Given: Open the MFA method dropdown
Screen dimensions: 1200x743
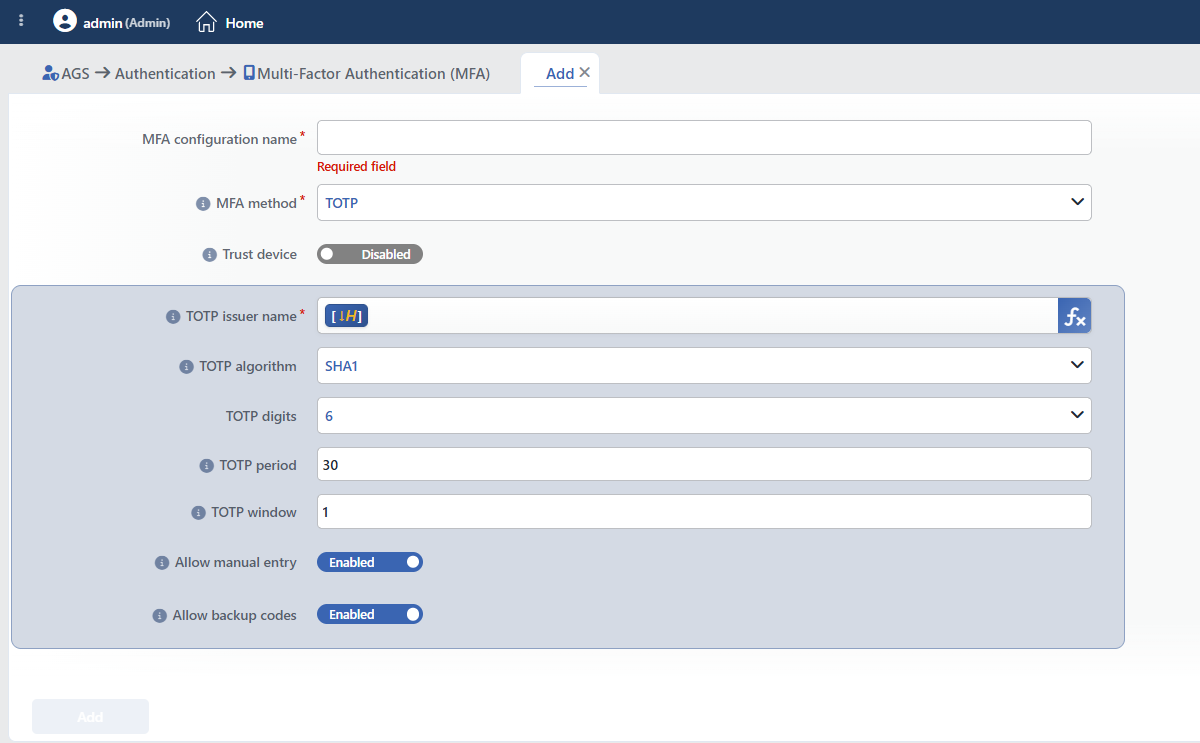Looking at the screenshot, I should (704, 202).
